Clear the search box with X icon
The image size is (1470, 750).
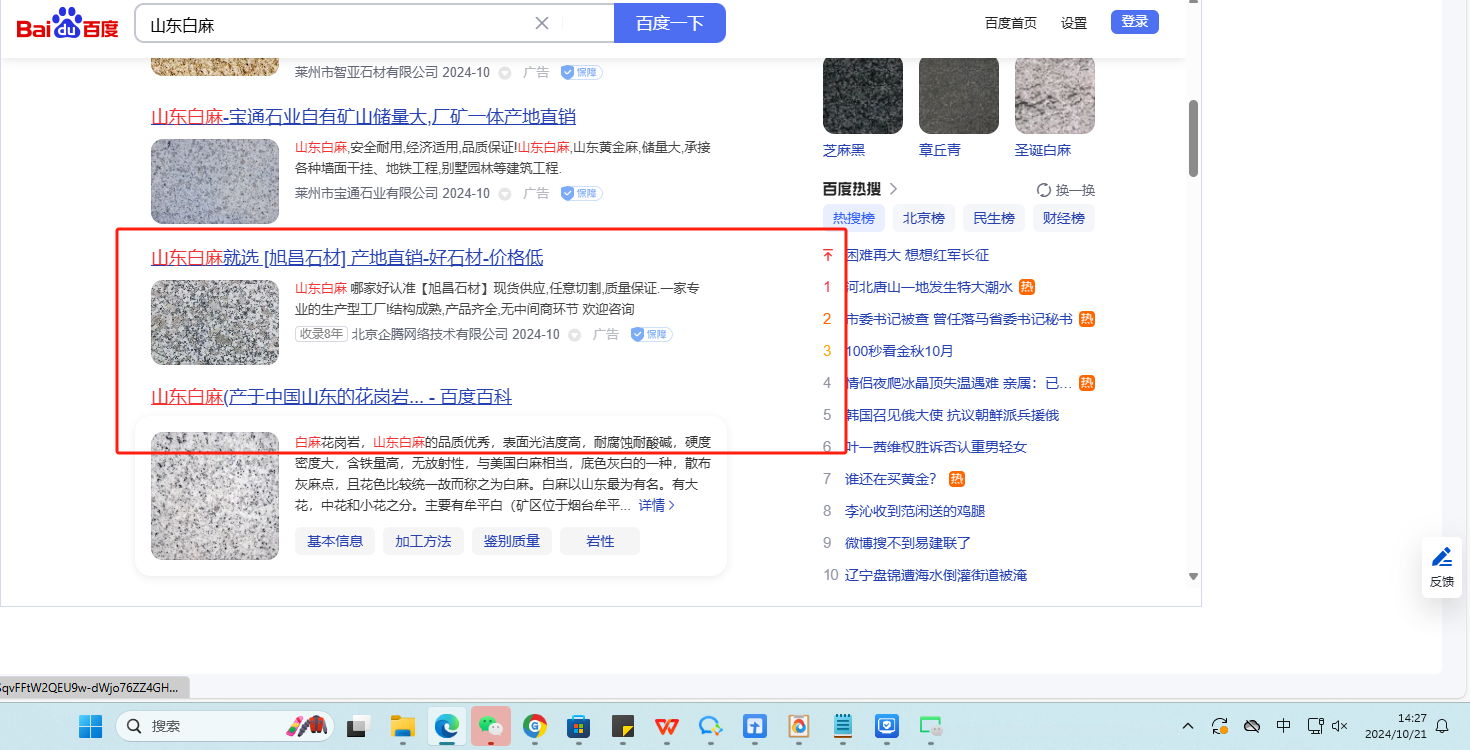(542, 23)
